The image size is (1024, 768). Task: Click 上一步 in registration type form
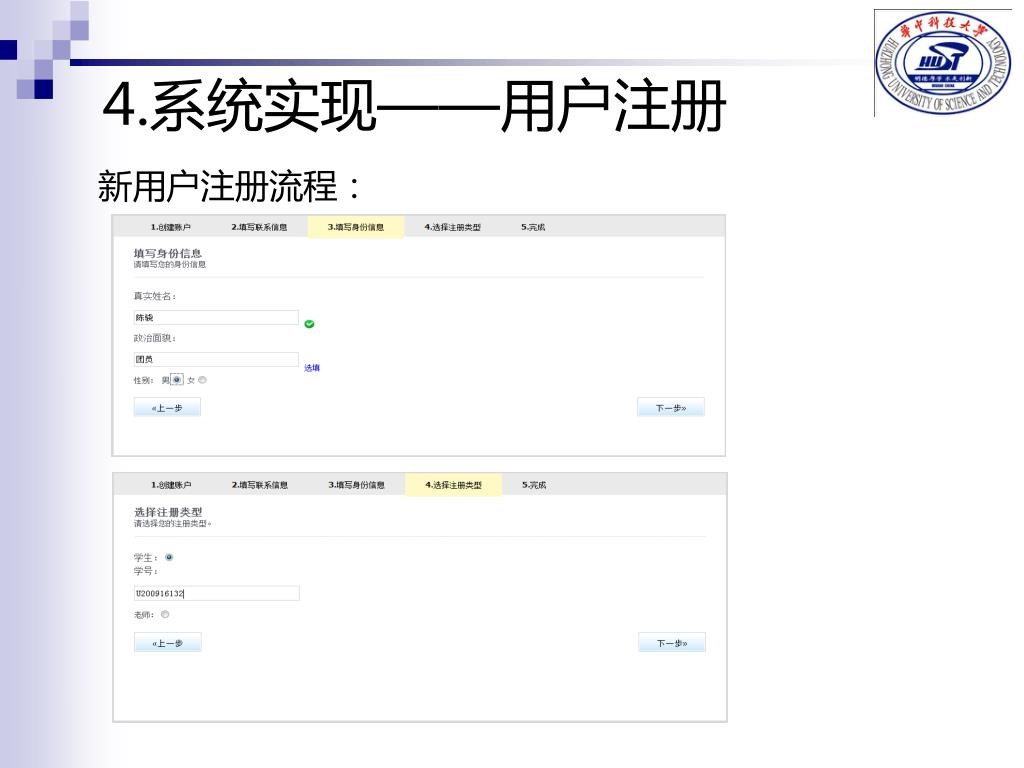(x=168, y=643)
